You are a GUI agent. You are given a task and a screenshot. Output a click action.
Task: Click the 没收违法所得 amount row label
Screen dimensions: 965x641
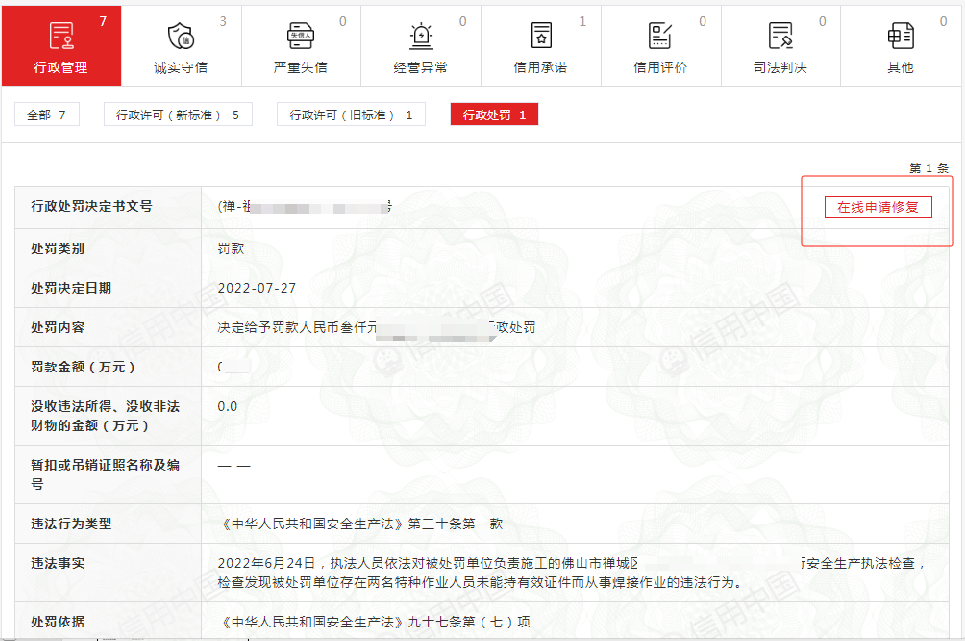105,416
